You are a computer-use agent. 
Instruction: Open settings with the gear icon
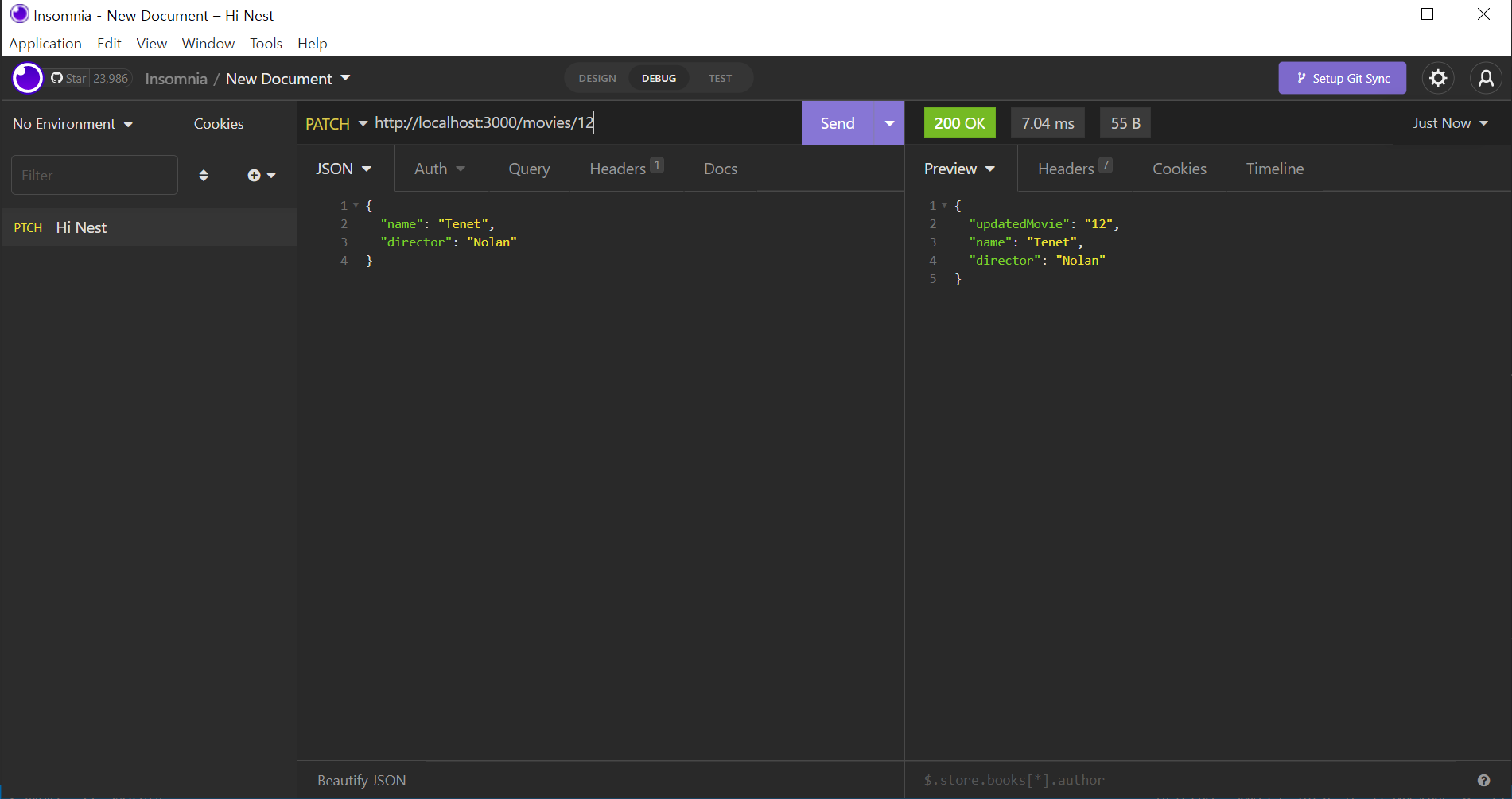[1438, 78]
